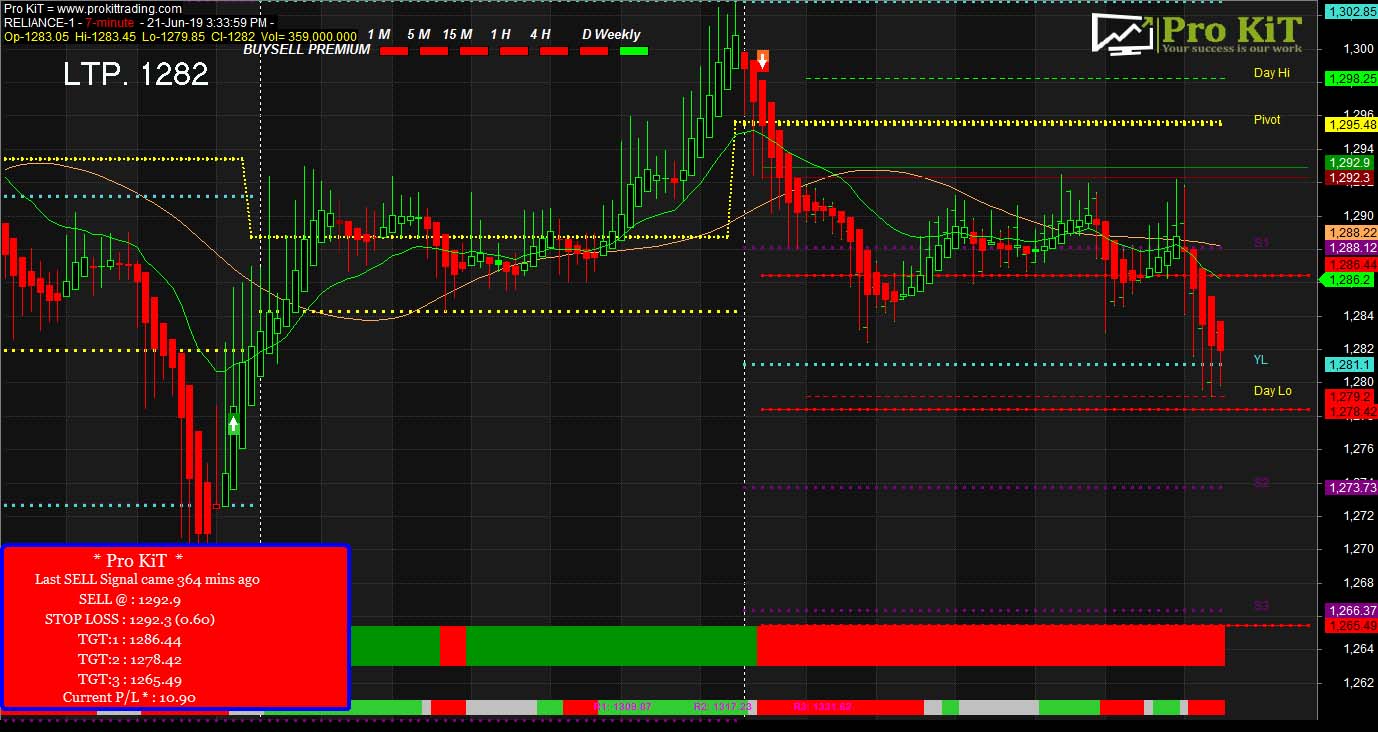Screen dimensions: 1378x732
Task: Click the up-arrow buy signal marker
Action: pyautogui.click(x=232, y=425)
